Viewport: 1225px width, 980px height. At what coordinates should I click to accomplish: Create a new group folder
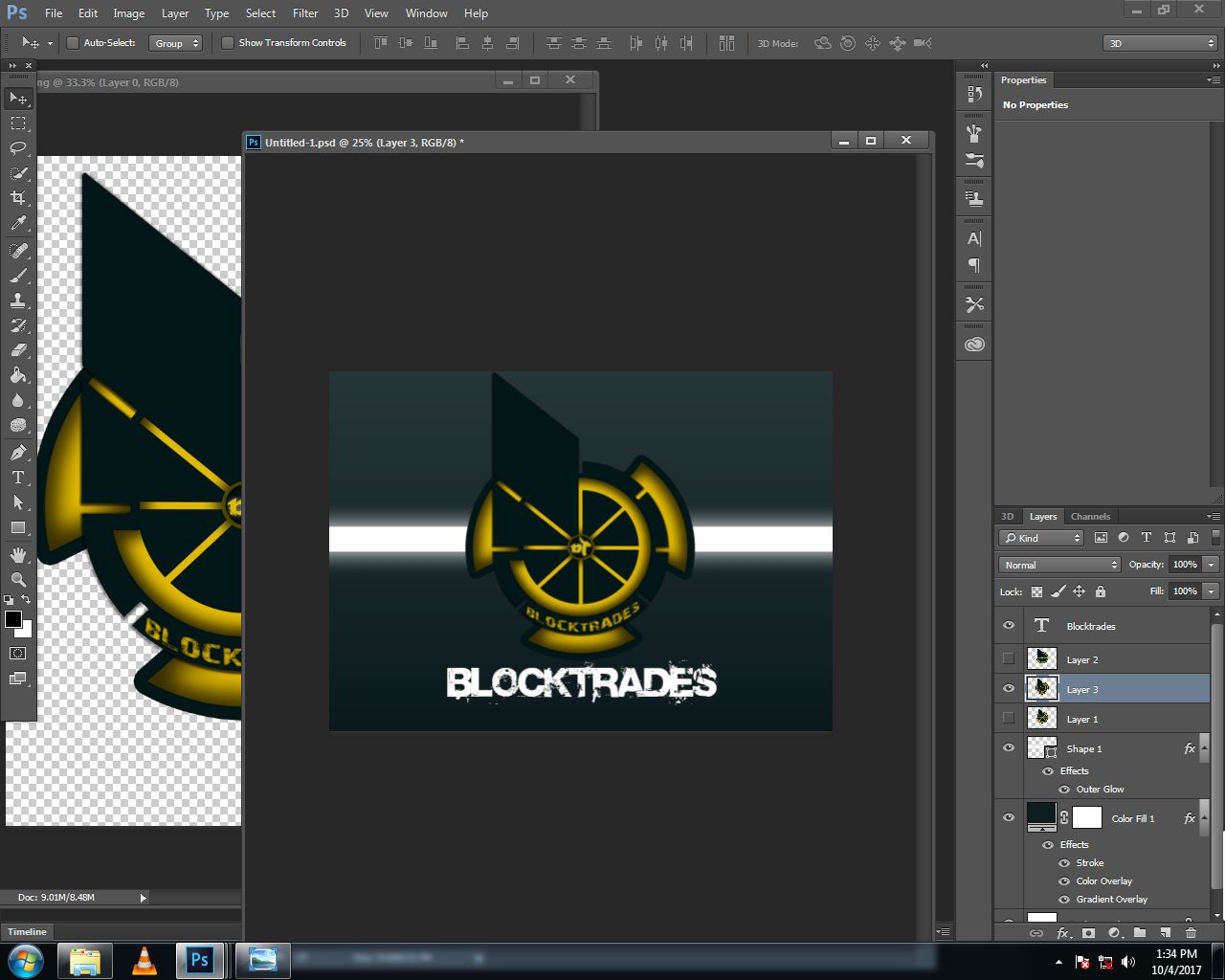1140,933
